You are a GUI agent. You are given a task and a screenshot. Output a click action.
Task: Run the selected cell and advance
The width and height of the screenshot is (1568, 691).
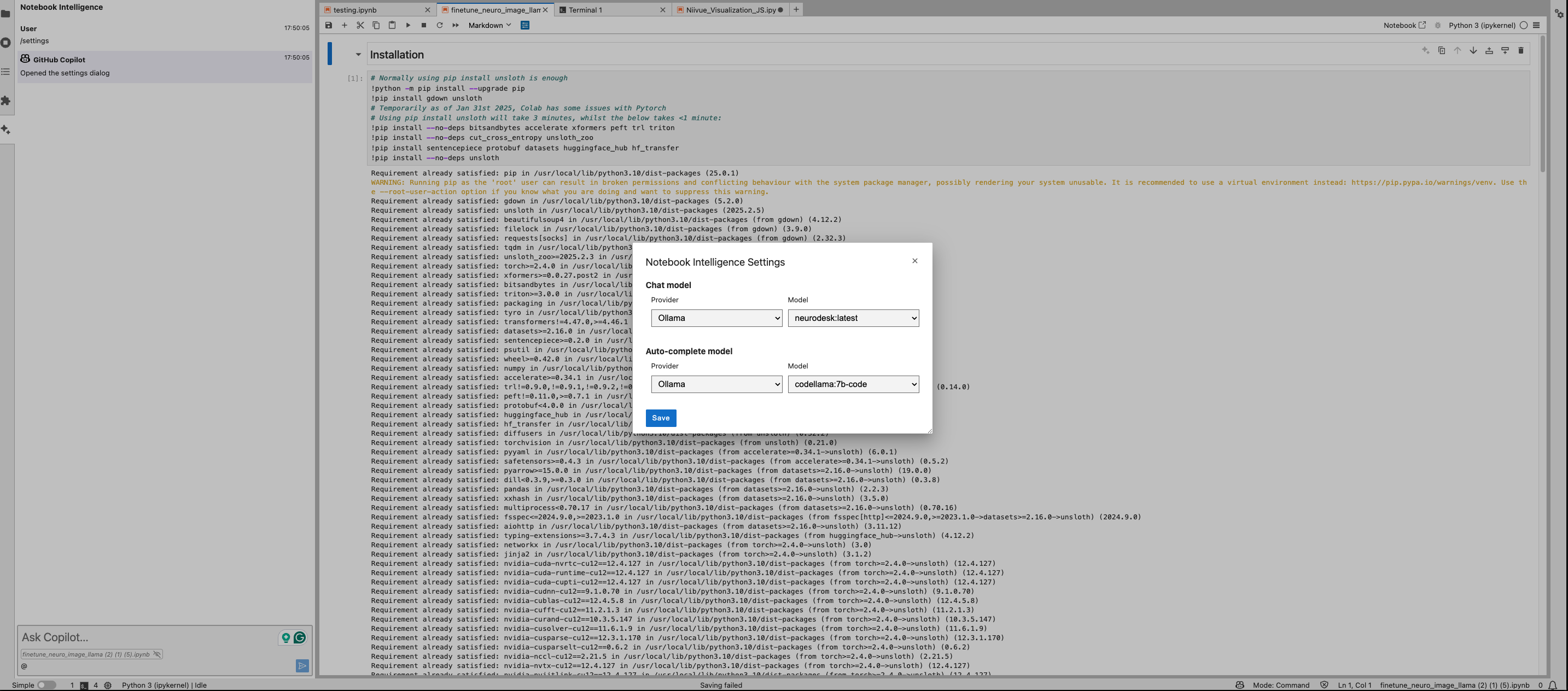click(408, 26)
